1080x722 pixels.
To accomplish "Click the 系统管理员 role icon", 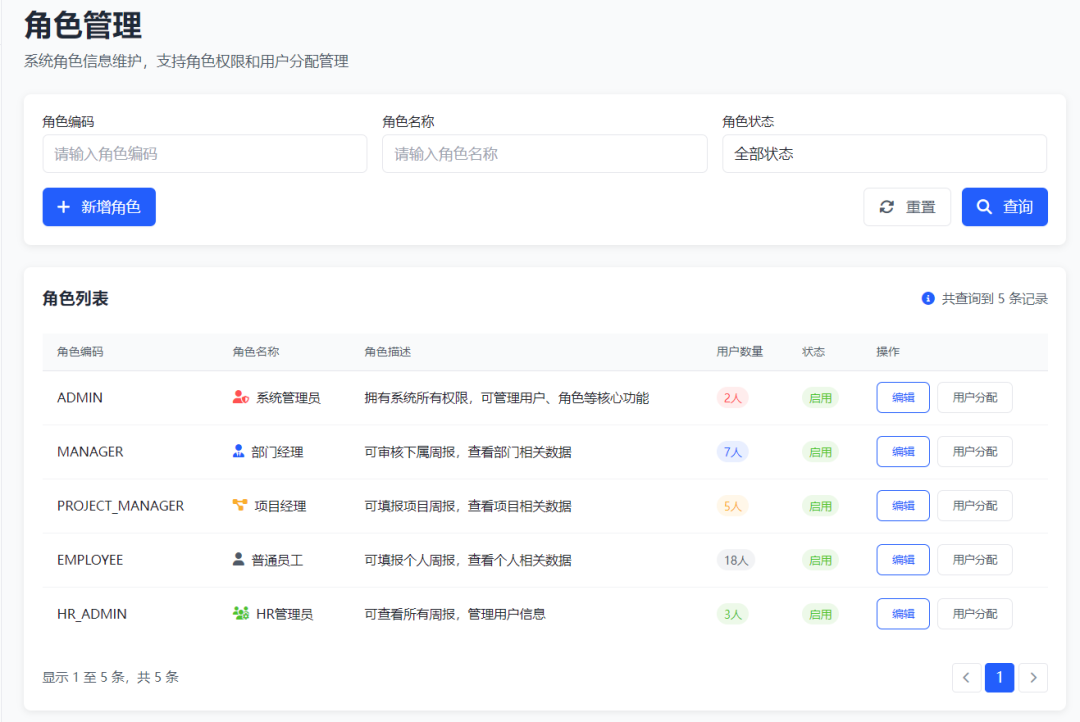I will (x=240, y=397).
